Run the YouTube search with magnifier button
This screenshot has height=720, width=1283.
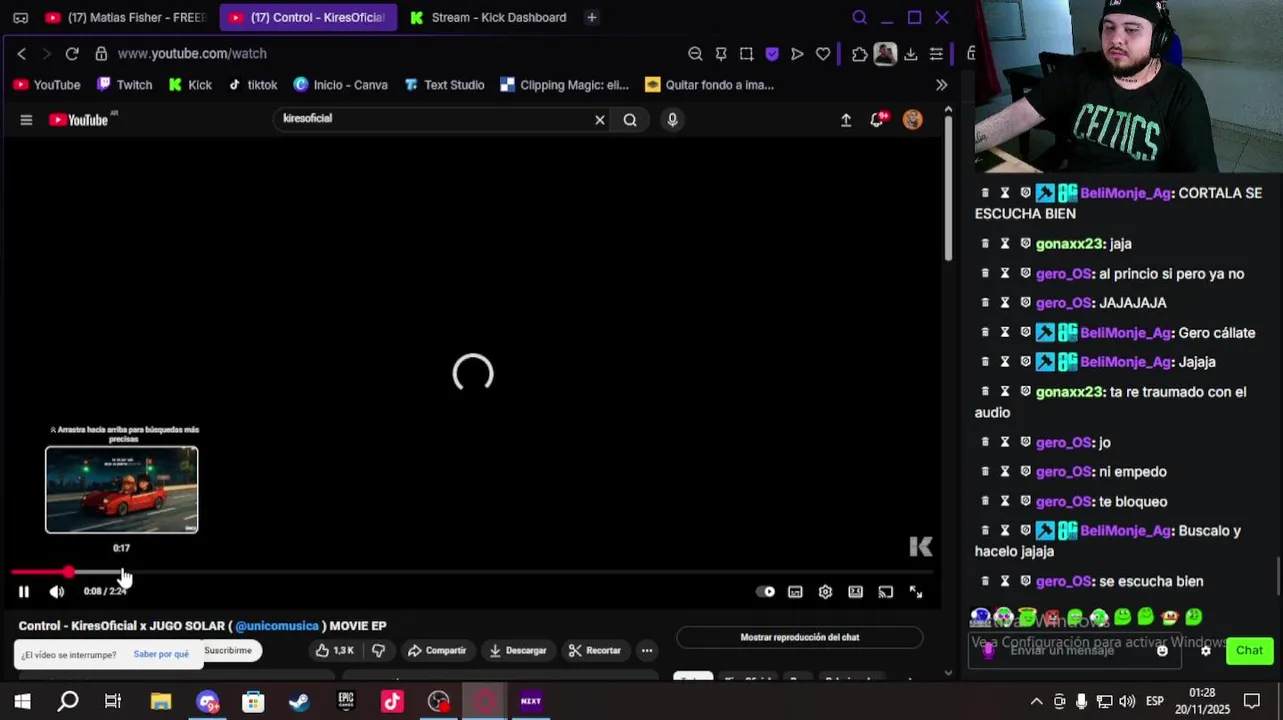pyautogui.click(x=630, y=120)
